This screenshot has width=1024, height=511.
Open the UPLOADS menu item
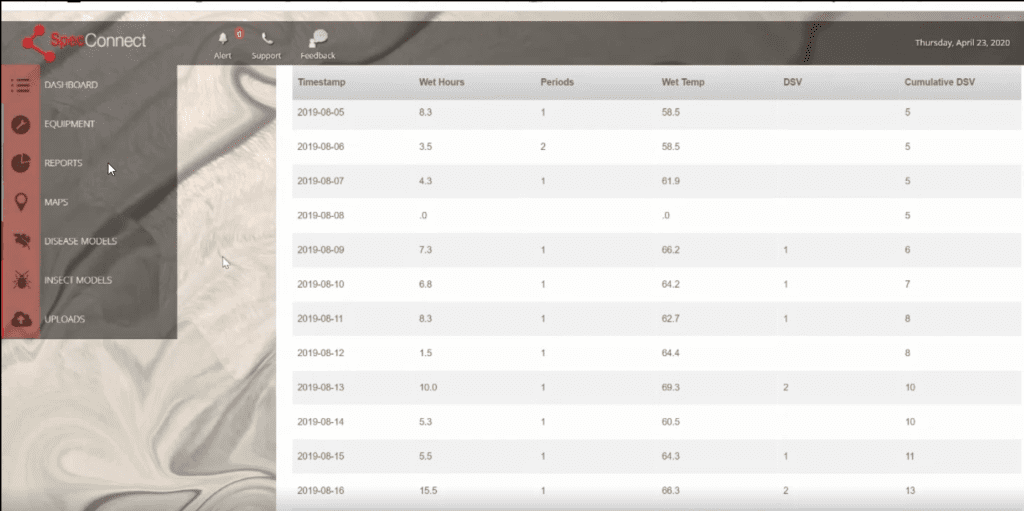[64, 319]
